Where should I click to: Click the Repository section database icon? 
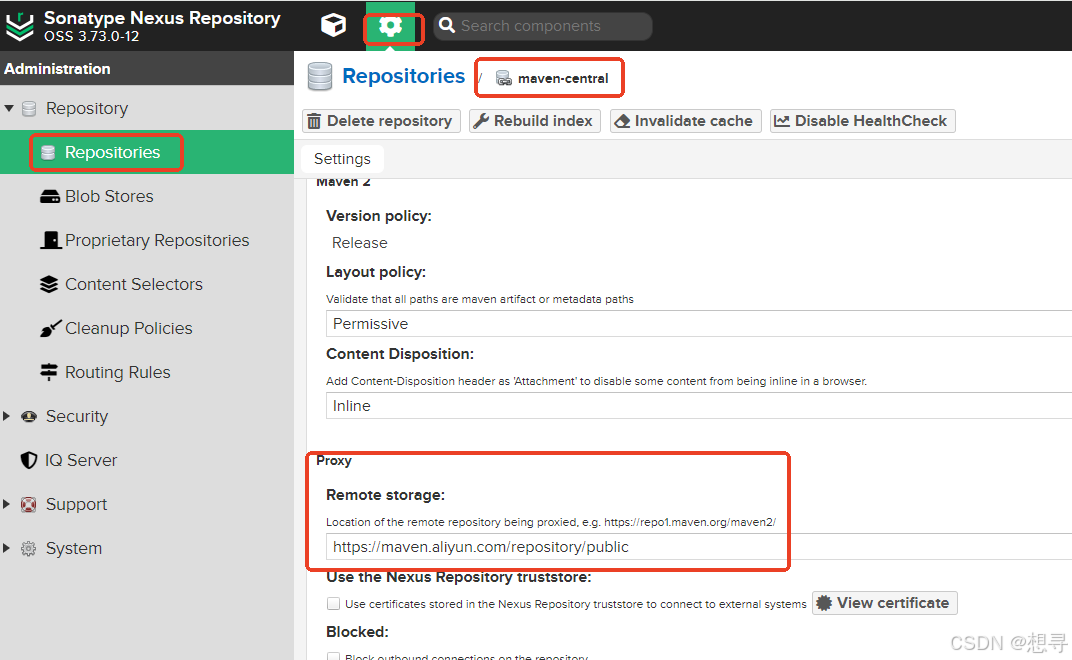point(29,109)
